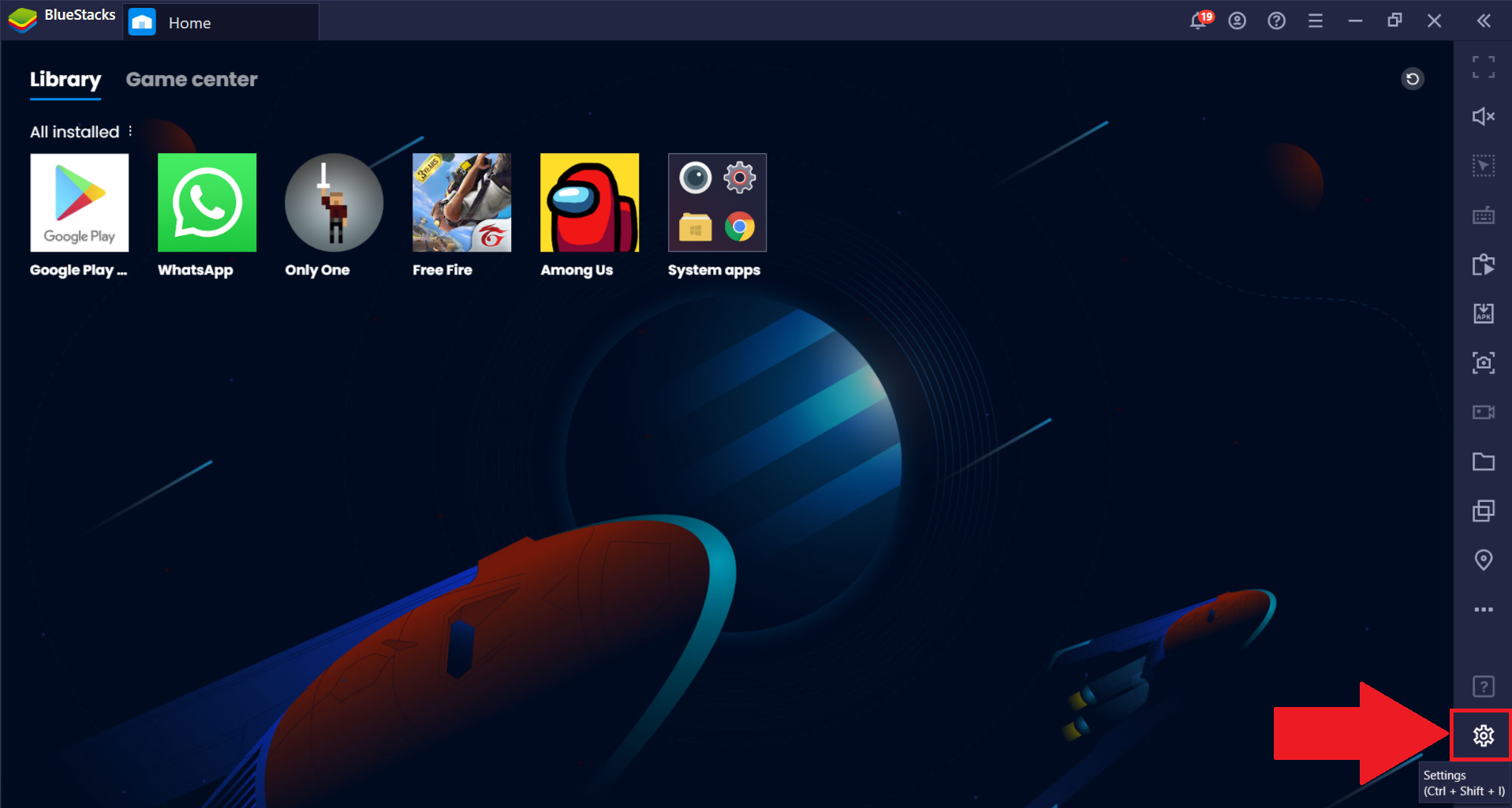1512x808 pixels.
Task: Click the BlueStacks logo
Action: click(x=22, y=20)
